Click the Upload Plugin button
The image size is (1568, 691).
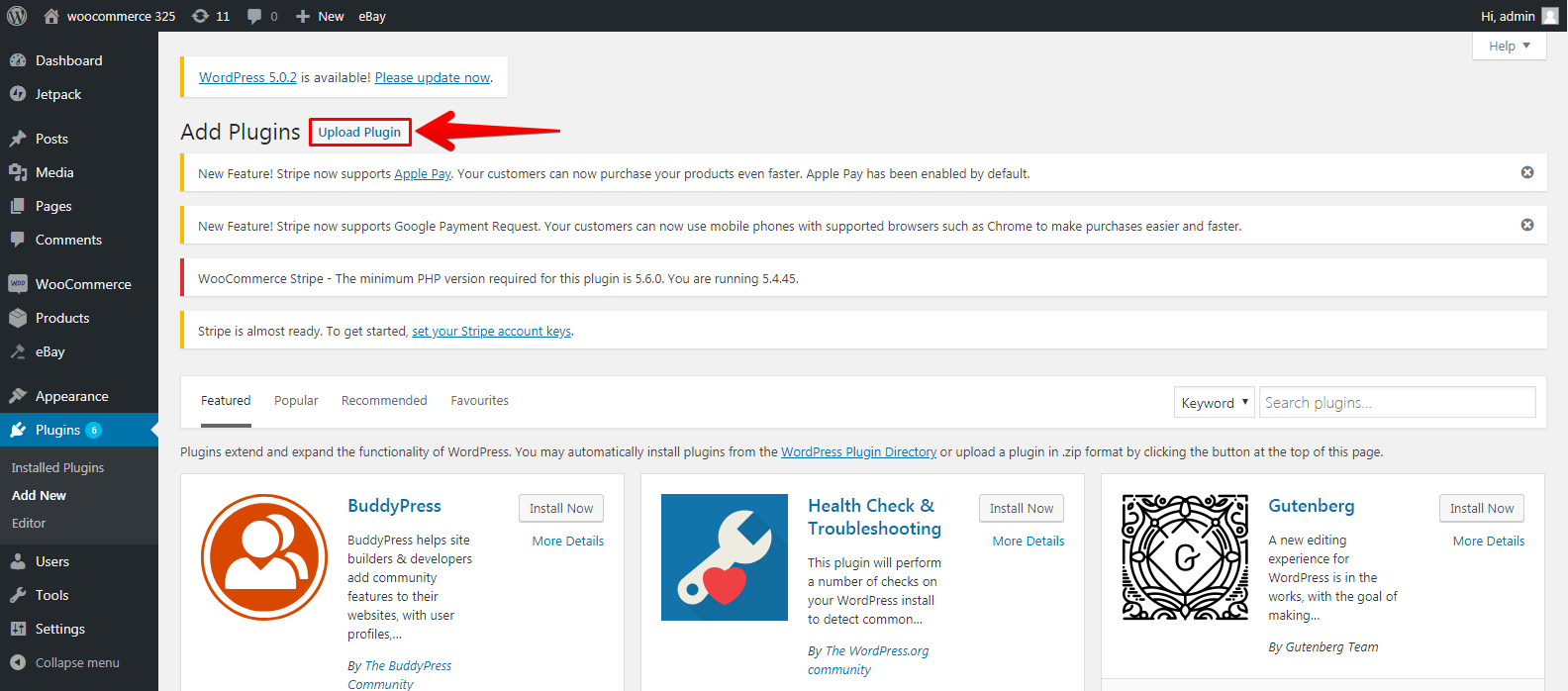[x=359, y=132]
